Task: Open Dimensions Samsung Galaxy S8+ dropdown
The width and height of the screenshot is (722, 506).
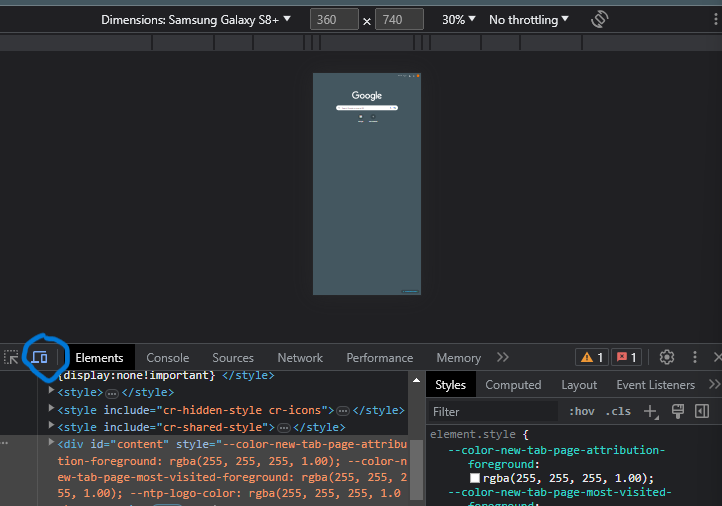Action: pos(196,20)
